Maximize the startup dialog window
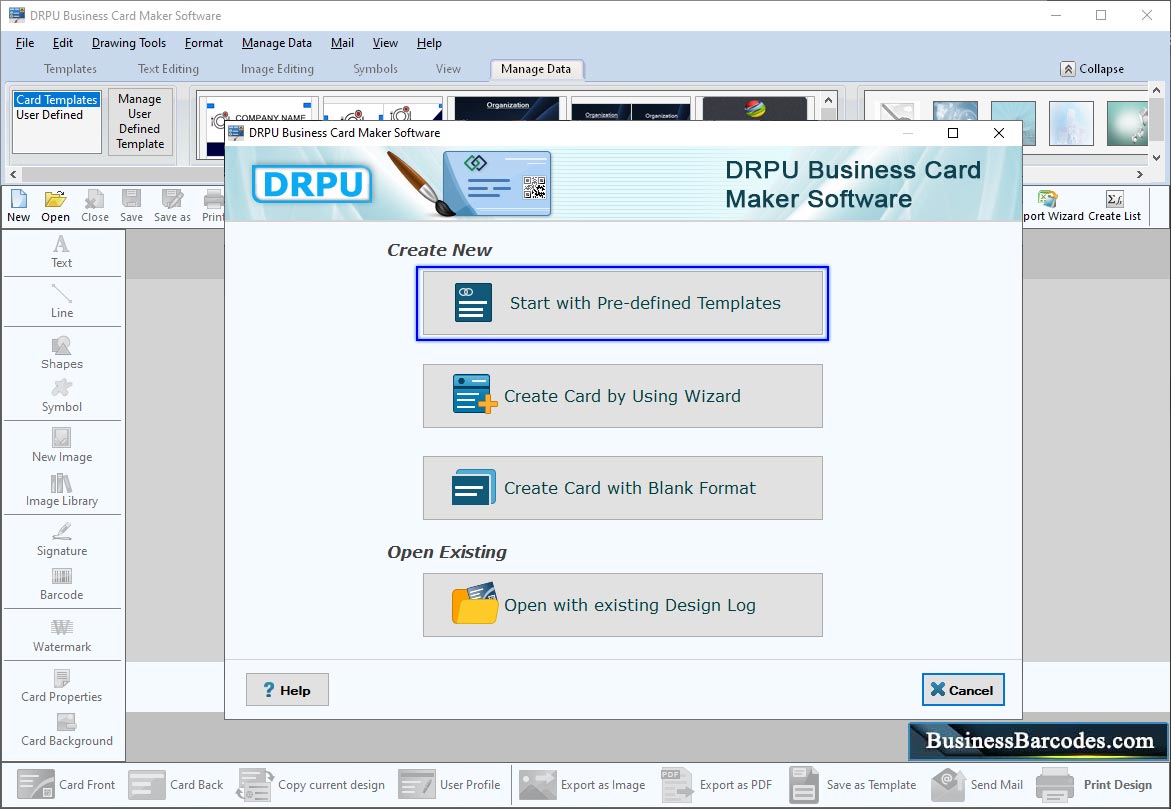This screenshot has width=1171, height=809. click(953, 133)
